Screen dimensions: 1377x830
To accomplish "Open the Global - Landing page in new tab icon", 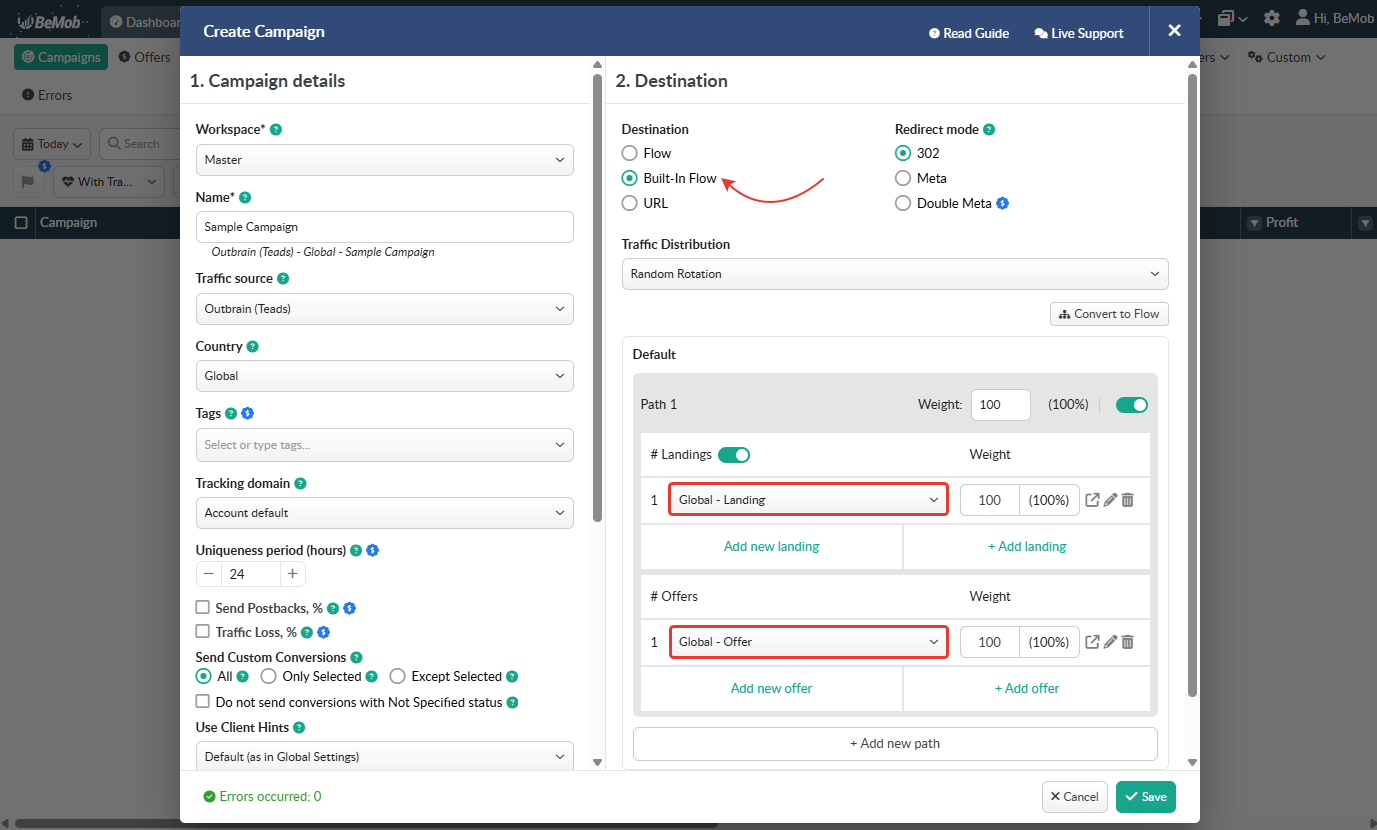I will (x=1093, y=500).
